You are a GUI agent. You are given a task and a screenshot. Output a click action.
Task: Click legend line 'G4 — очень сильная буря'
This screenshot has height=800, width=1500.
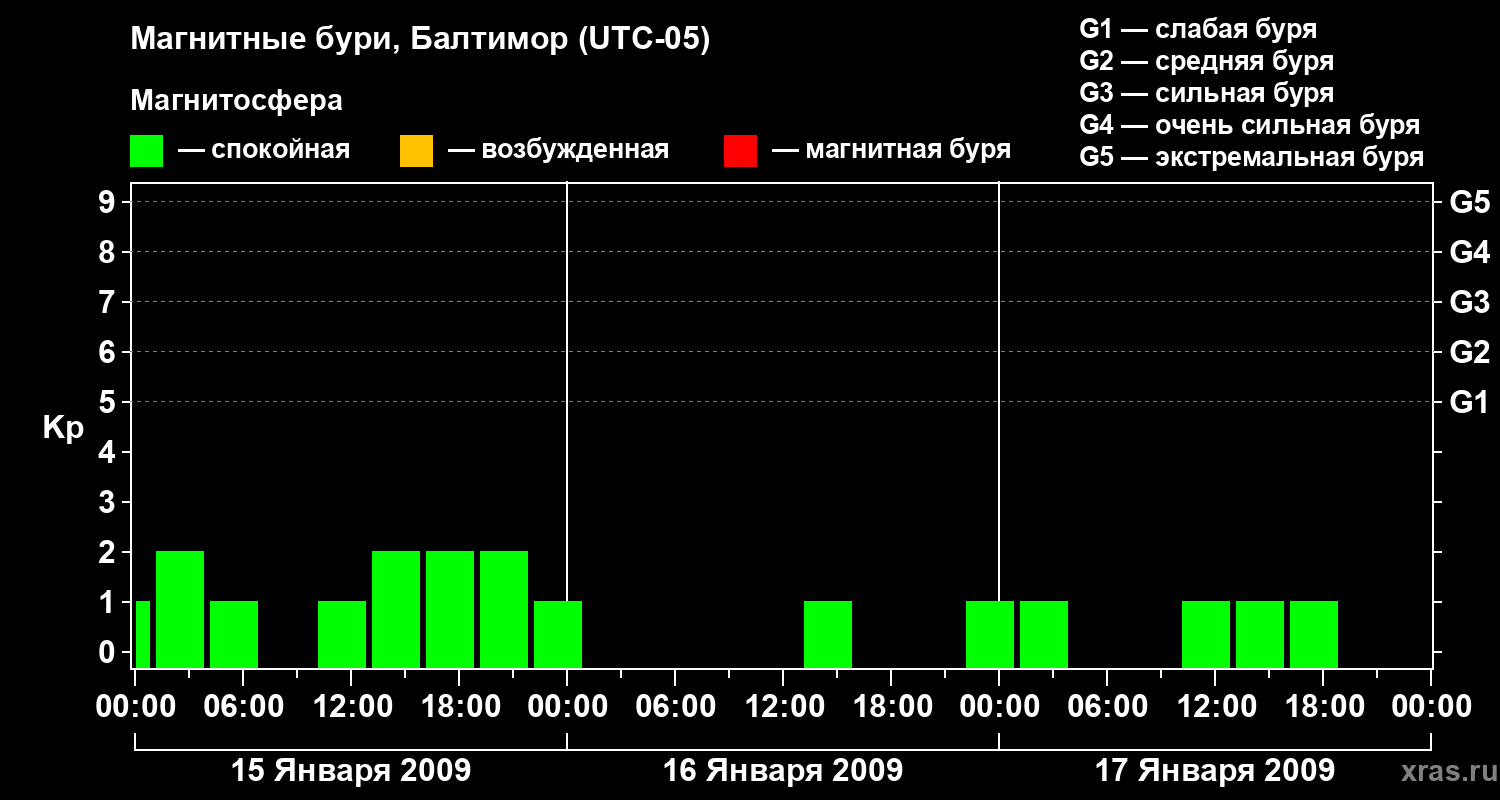click(1249, 125)
